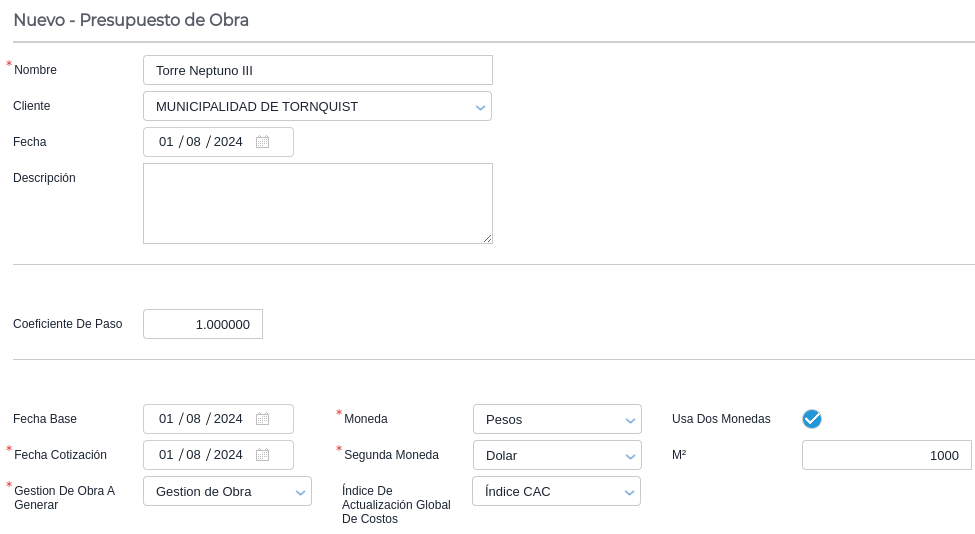
Task: Open the calendar picker for Fecha
Action: point(262,142)
